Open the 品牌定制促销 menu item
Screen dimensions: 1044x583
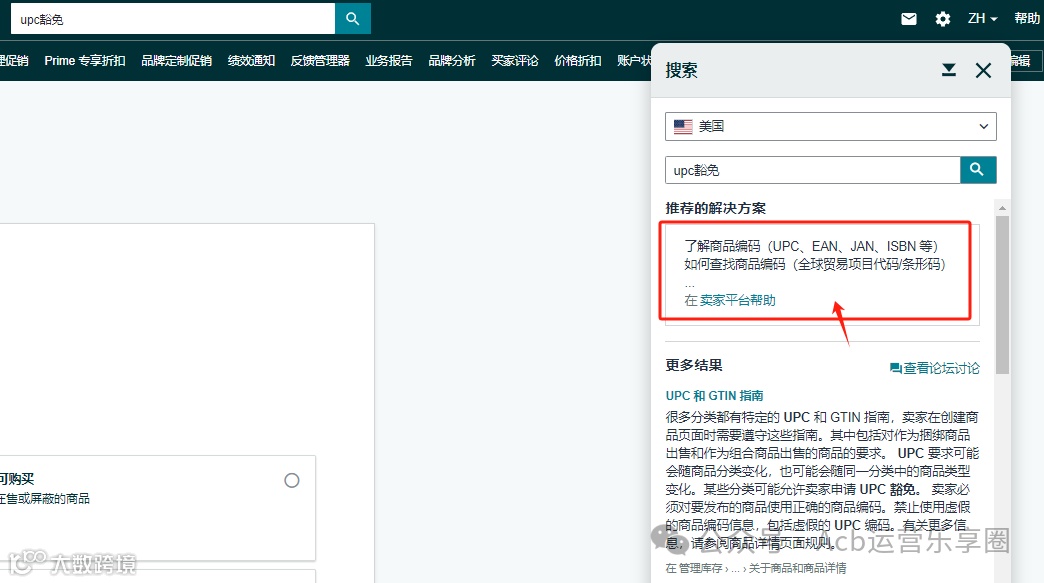click(x=176, y=61)
